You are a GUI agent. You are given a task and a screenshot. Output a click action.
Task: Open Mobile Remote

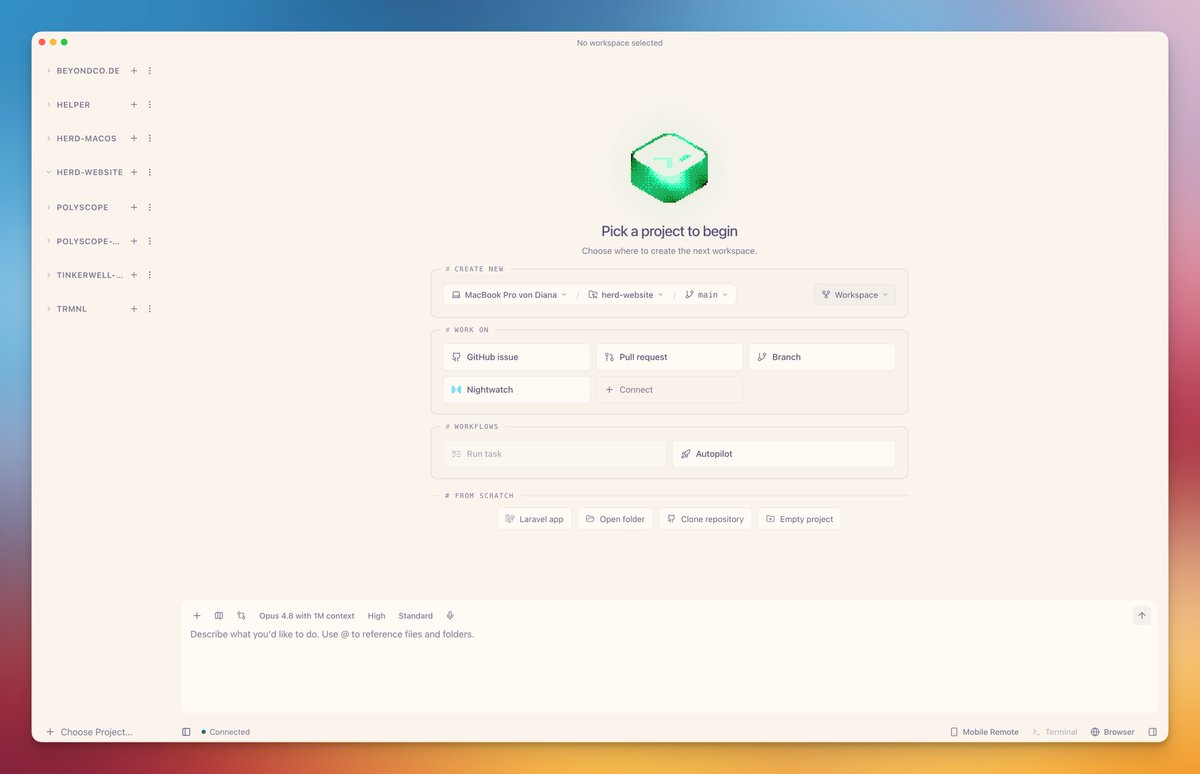tap(984, 732)
